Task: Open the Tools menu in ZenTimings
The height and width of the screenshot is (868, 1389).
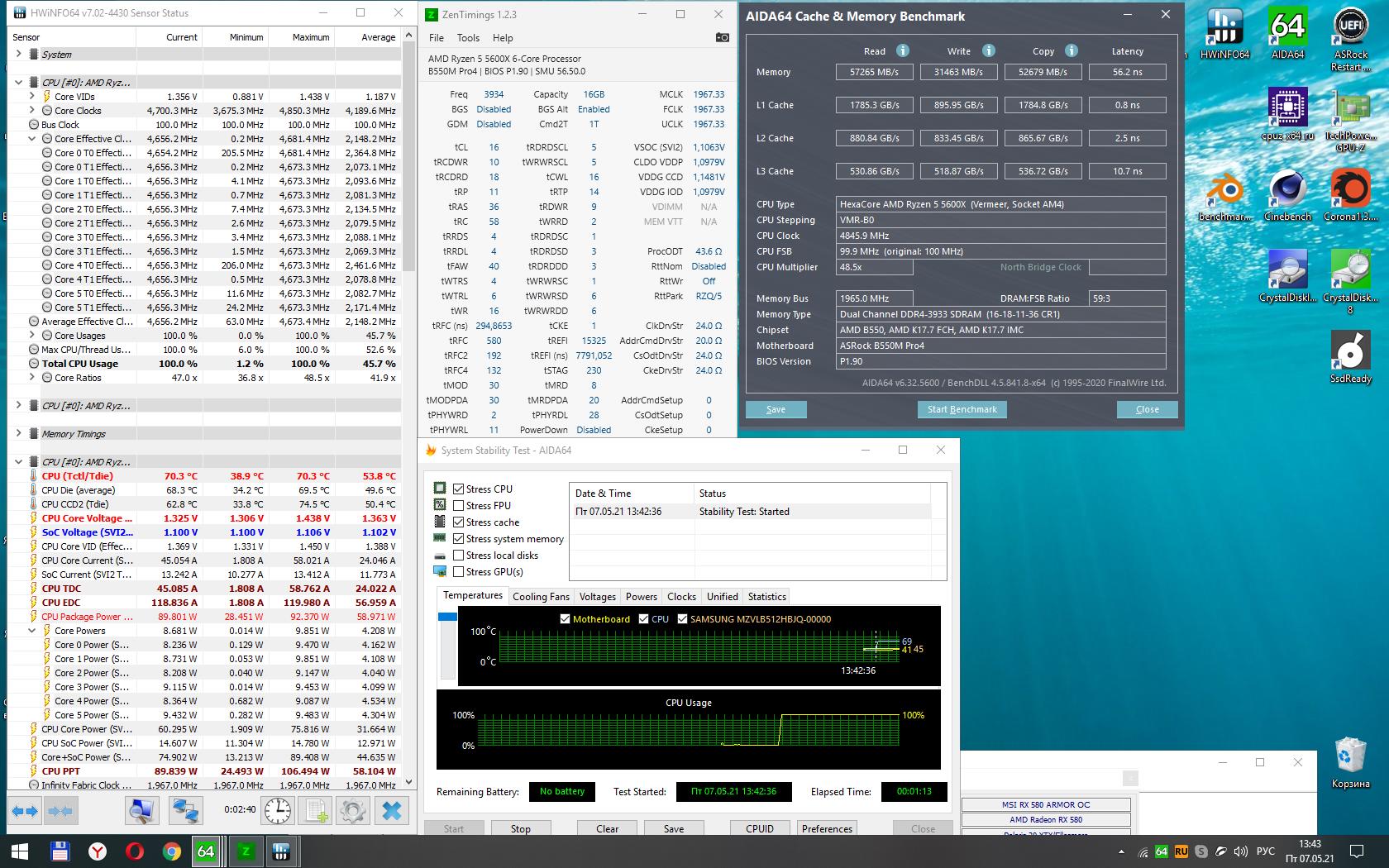Action: tap(468, 37)
